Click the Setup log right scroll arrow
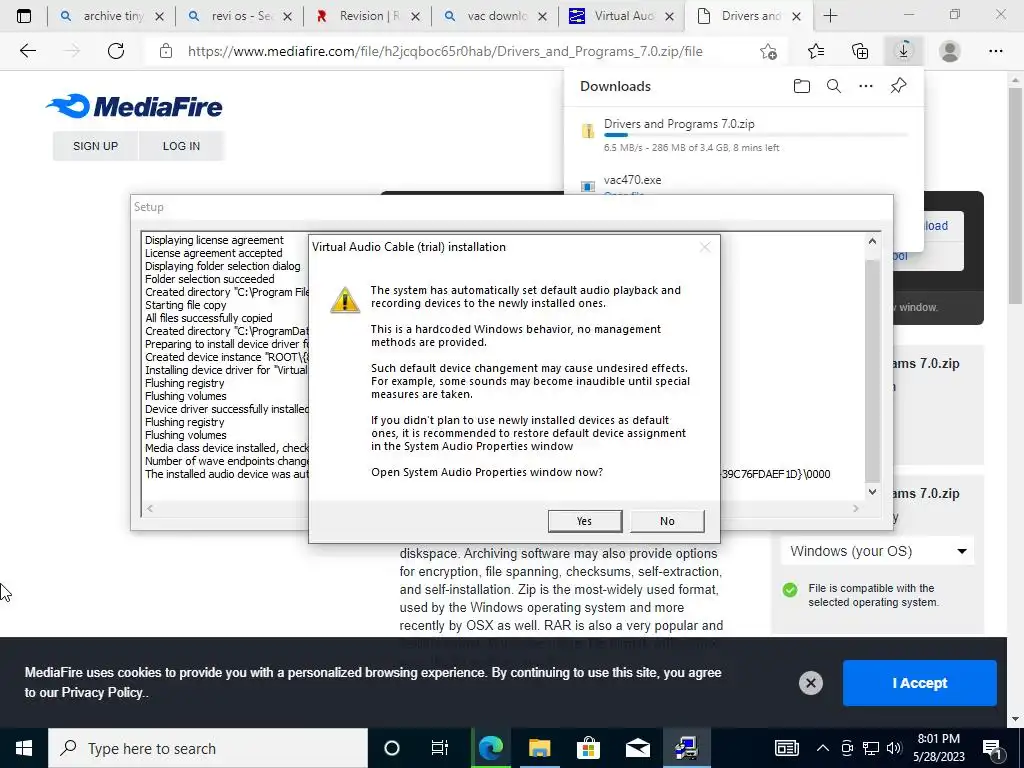The height and width of the screenshot is (768, 1024). click(856, 508)
